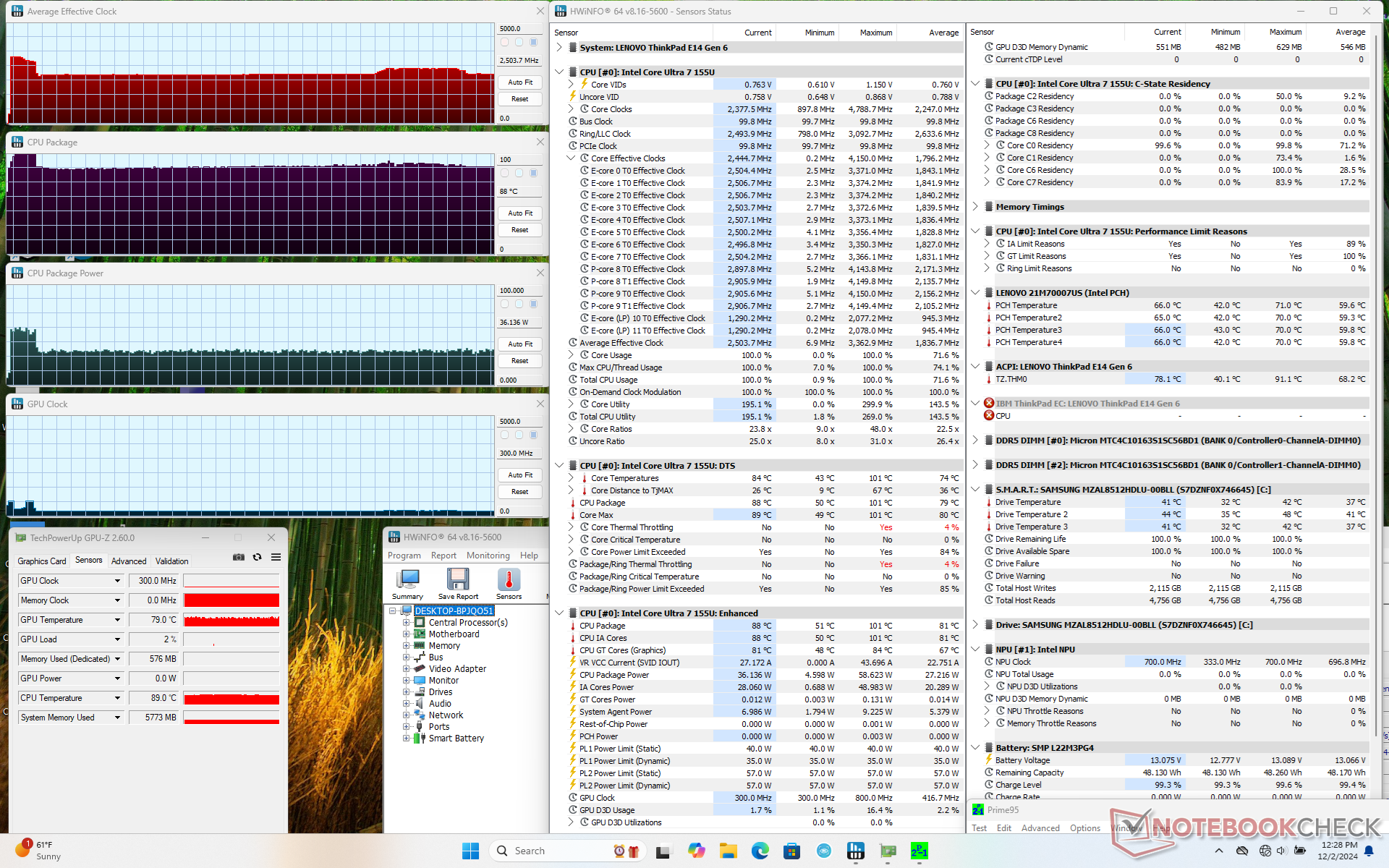The width and height of the screenshot is (1389, 868).
Task: Show hidden tray icons chevron
Action: coord(1219,851)
